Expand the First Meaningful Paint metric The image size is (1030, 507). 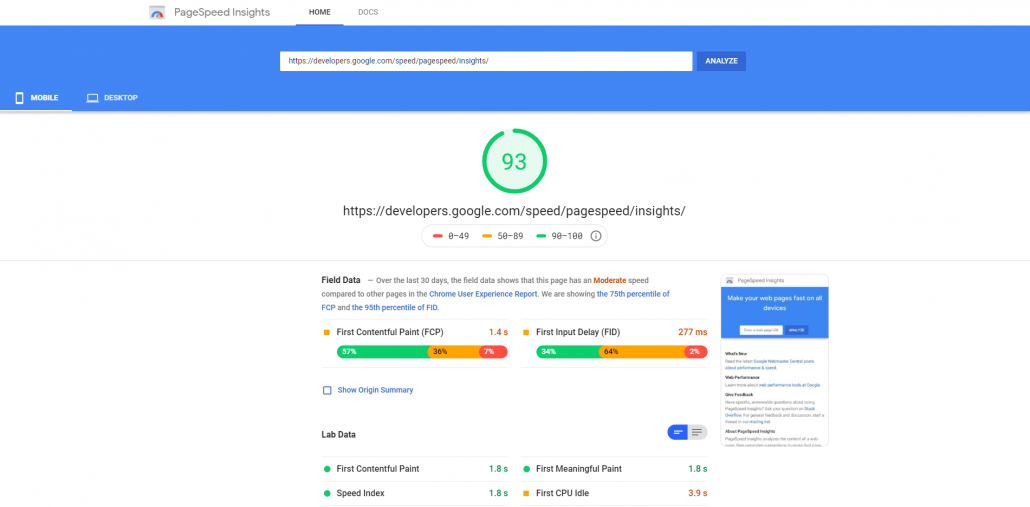(578, 469)
